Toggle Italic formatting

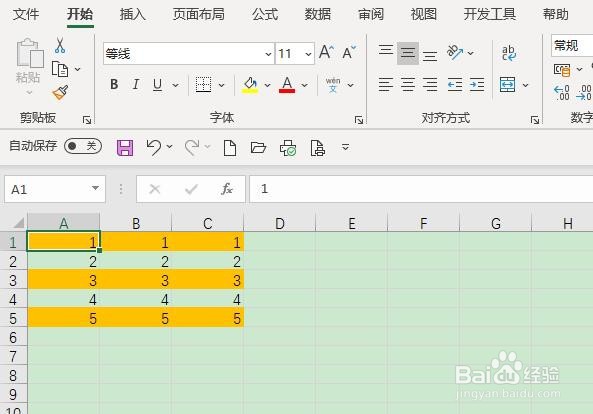coord(136,84)
